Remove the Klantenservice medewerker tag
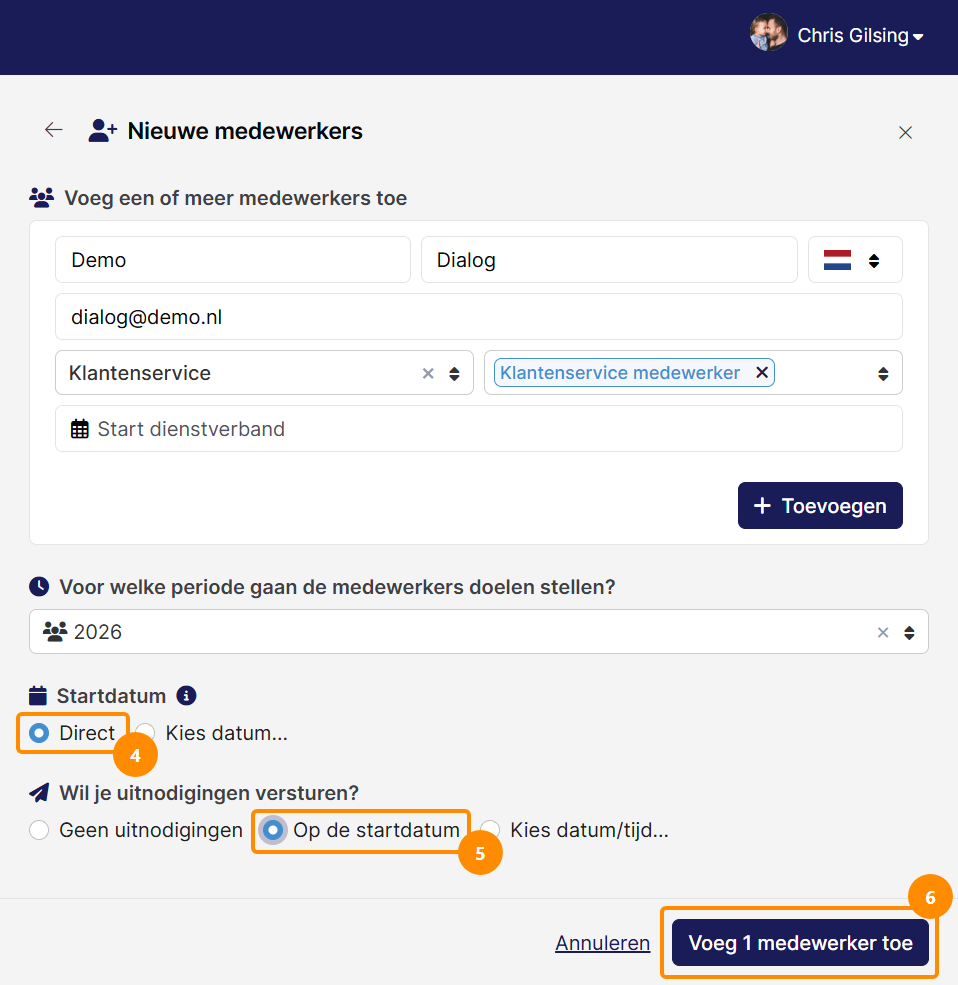This screenshot has height=985, width=958. click(762, 373)
